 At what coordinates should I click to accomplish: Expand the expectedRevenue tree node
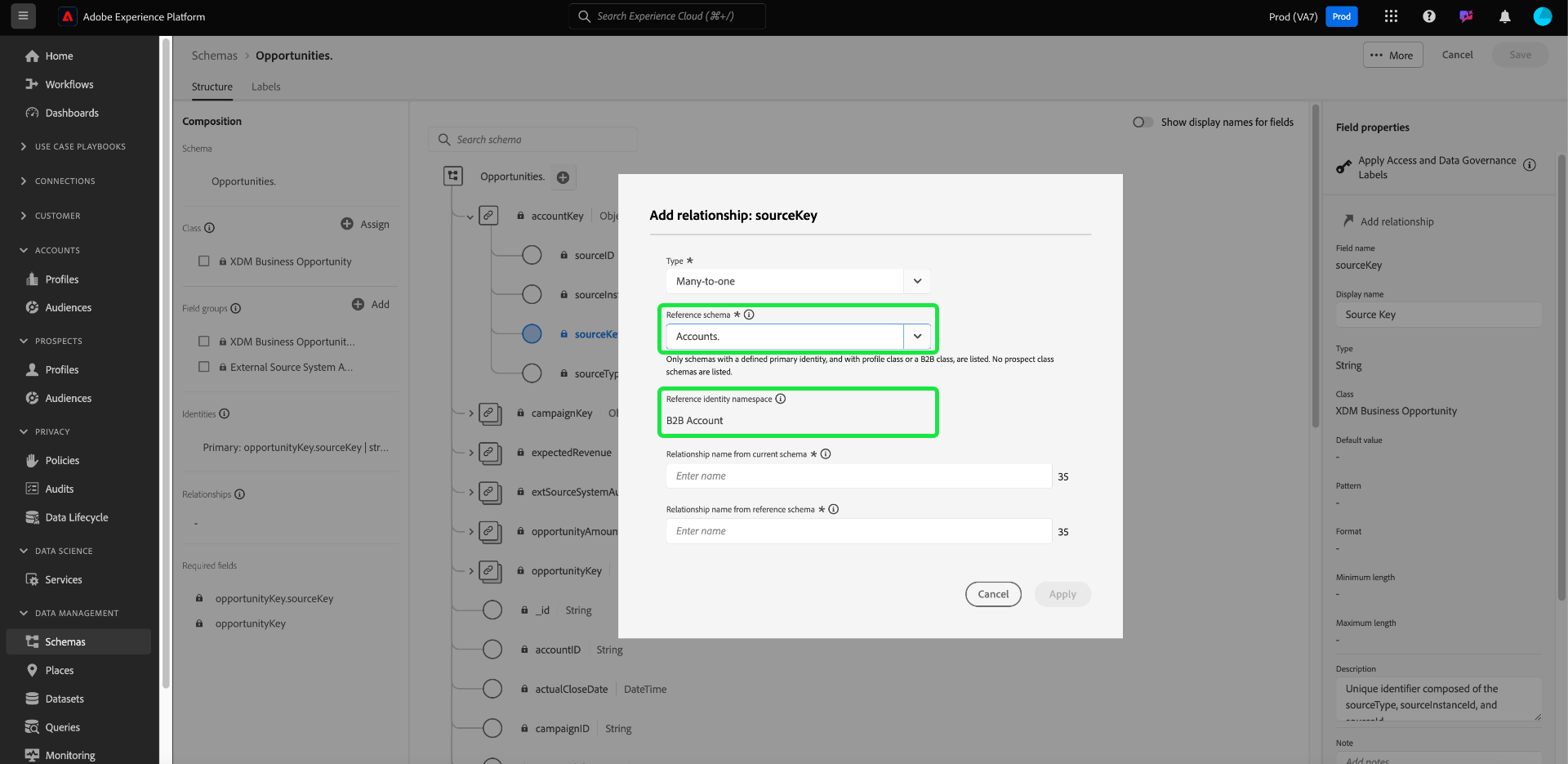click(x=471, y=453)
